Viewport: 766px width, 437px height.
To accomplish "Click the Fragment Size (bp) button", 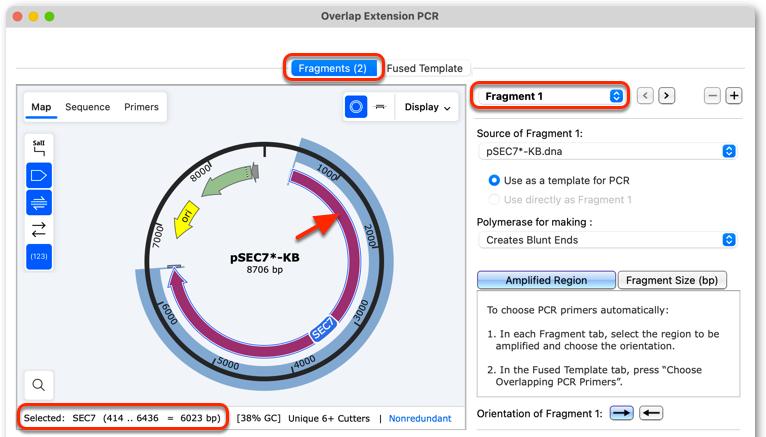I will (672, 280).
